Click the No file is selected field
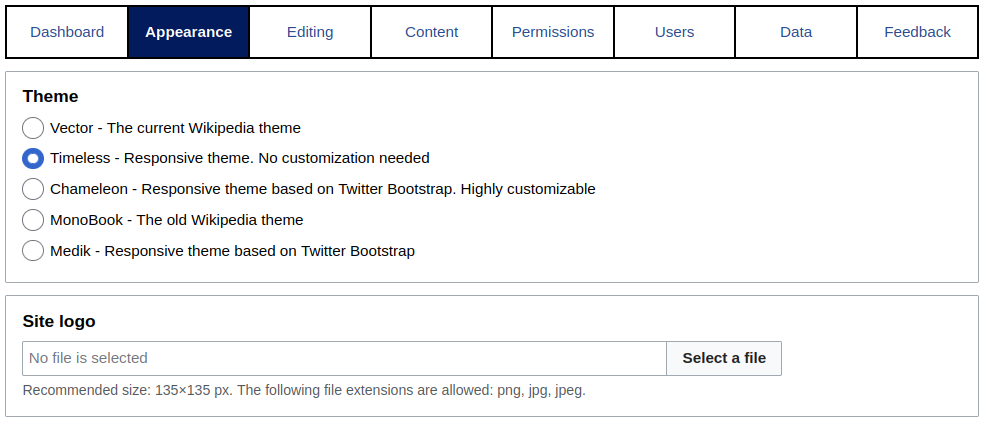Viewport: 985px width, 422px height. coord(344,359)
